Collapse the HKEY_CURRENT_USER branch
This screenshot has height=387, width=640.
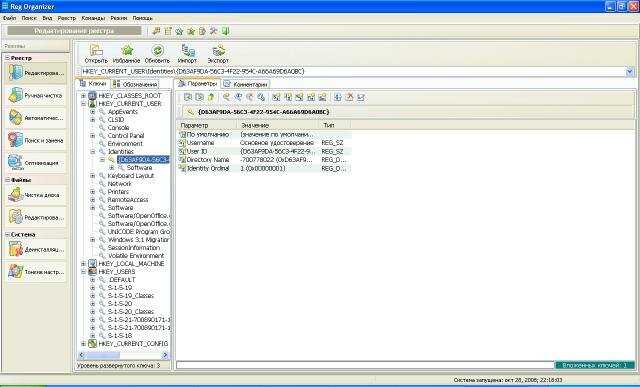click(83, 104)
